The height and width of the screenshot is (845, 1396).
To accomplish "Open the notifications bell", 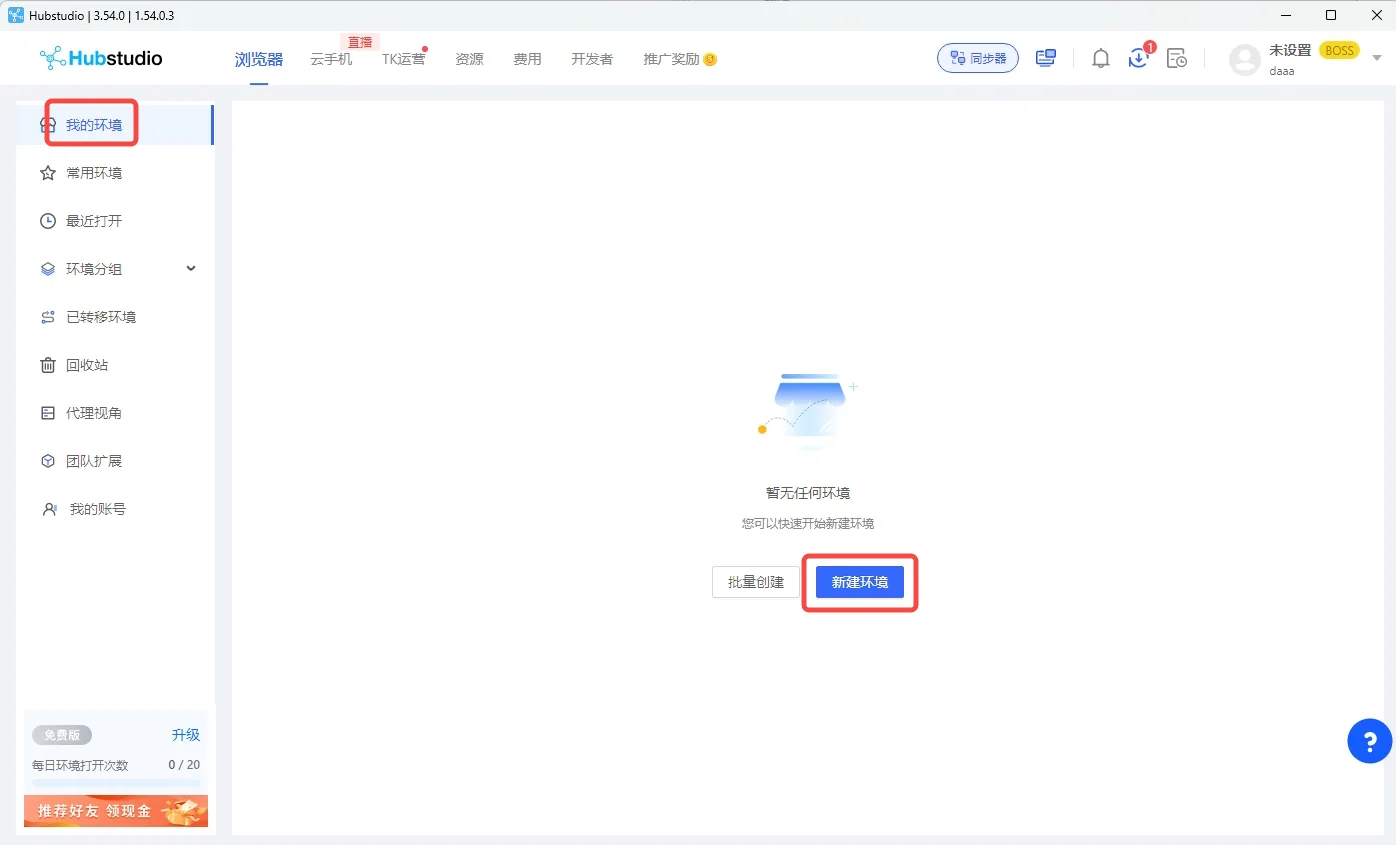I will click(x=1101, y=58).
